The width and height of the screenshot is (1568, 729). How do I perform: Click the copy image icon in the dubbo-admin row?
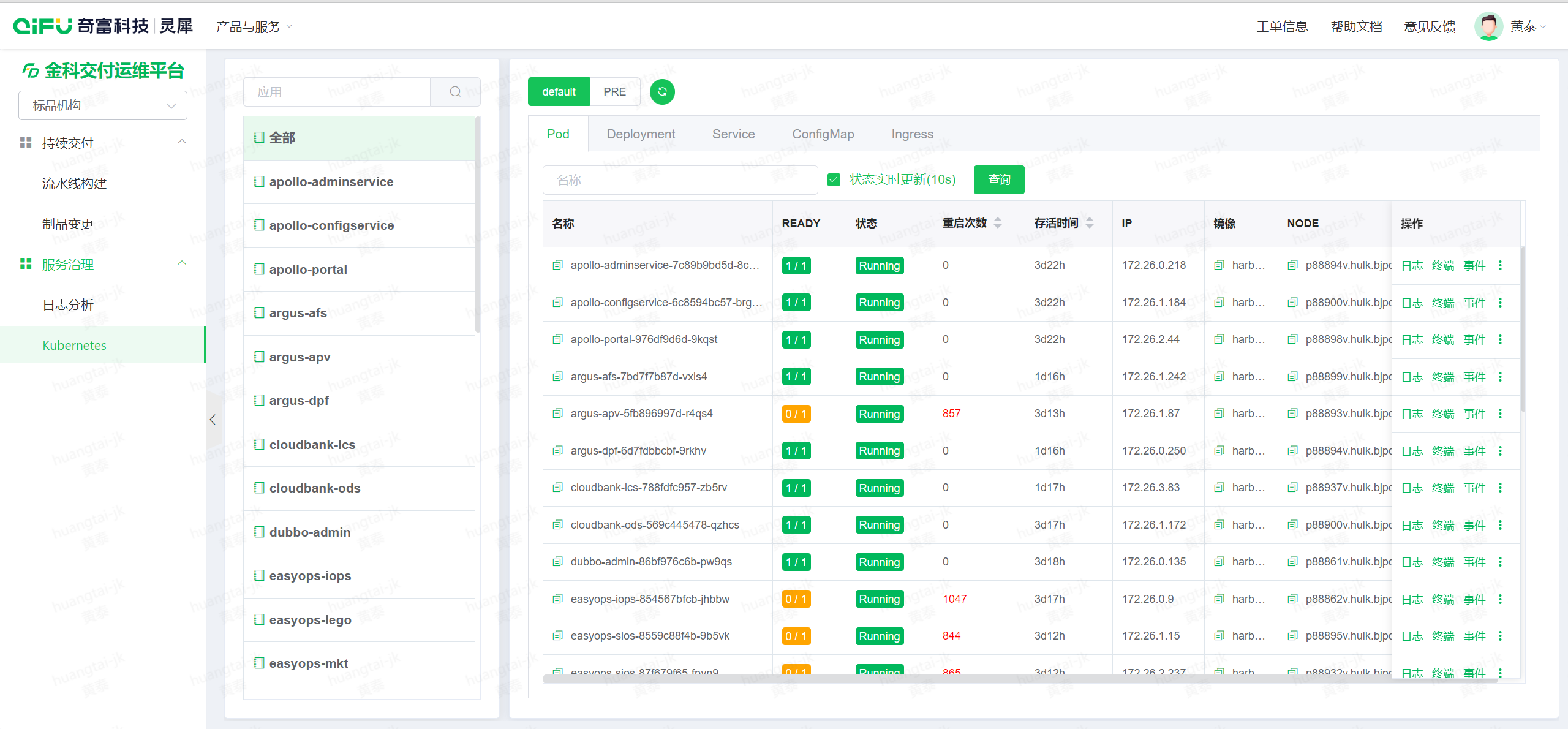[1219, 562]
